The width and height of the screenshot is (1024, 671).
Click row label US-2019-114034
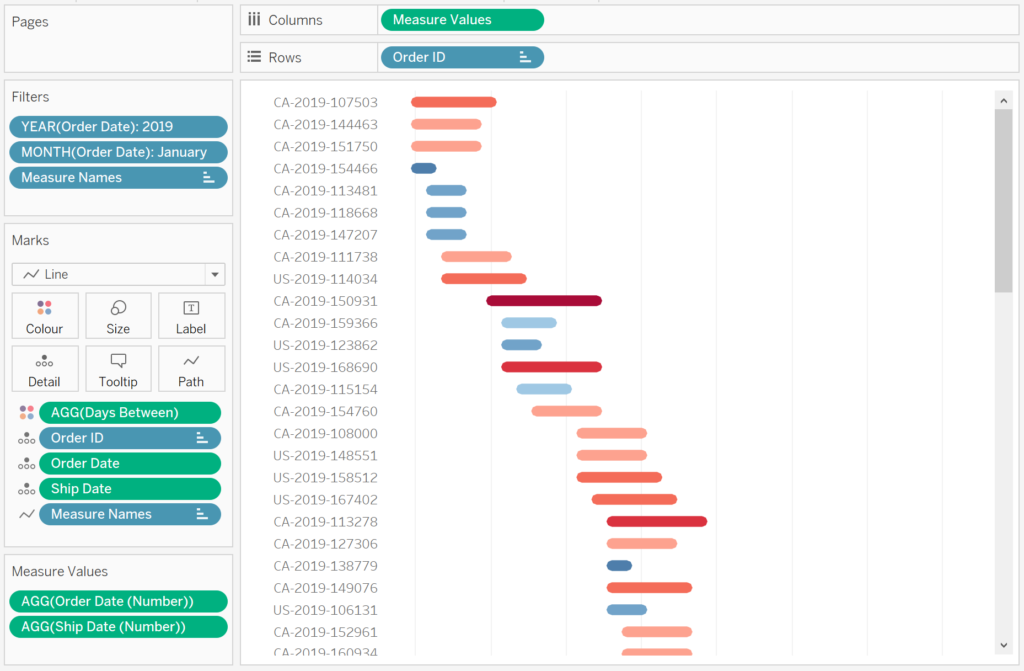pos(325,279)
